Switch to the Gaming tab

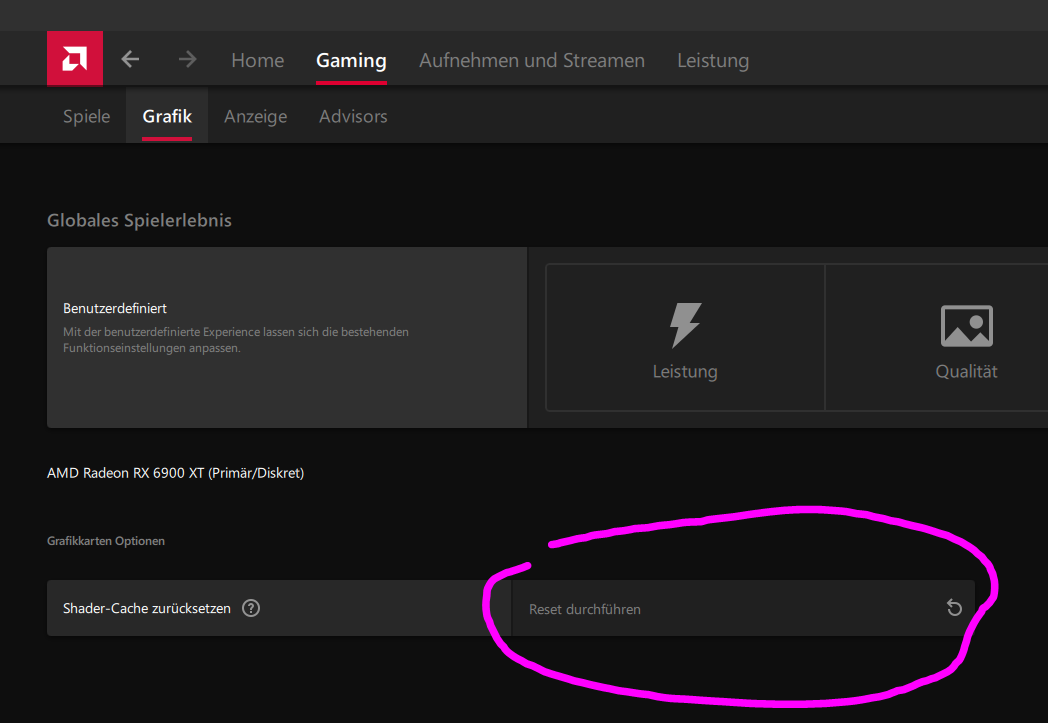(351, 60)
